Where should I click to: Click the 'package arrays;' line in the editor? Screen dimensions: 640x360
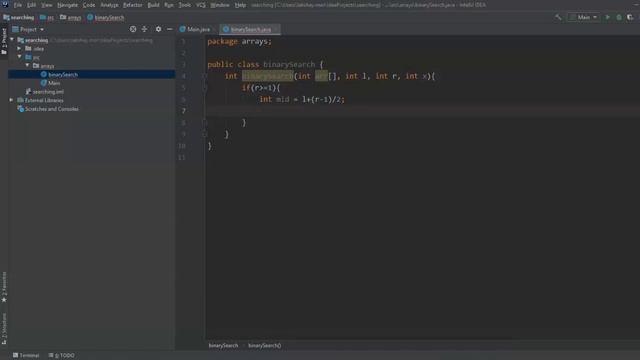[239, 41]
